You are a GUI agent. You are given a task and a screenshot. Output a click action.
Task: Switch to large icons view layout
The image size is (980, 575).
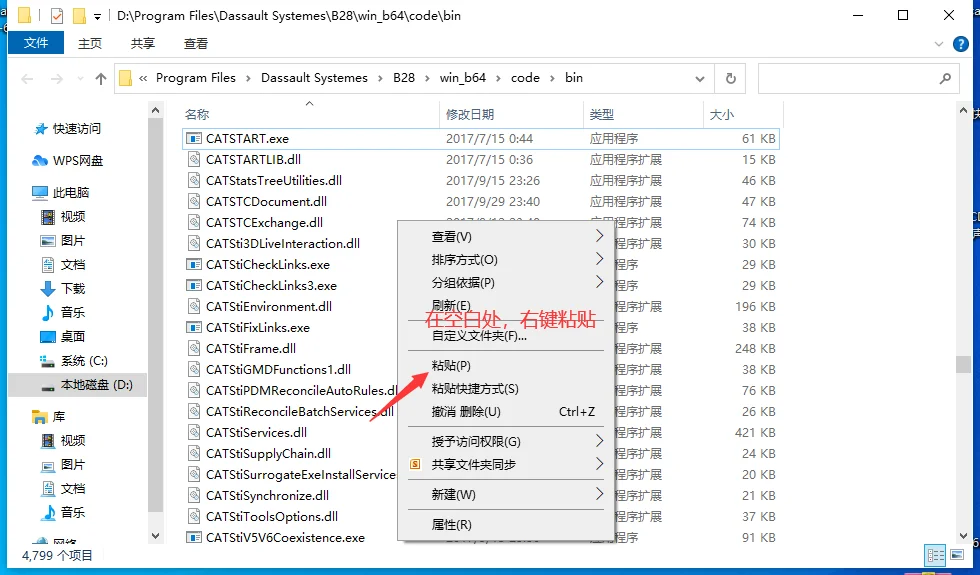click(x=957, y=555)
